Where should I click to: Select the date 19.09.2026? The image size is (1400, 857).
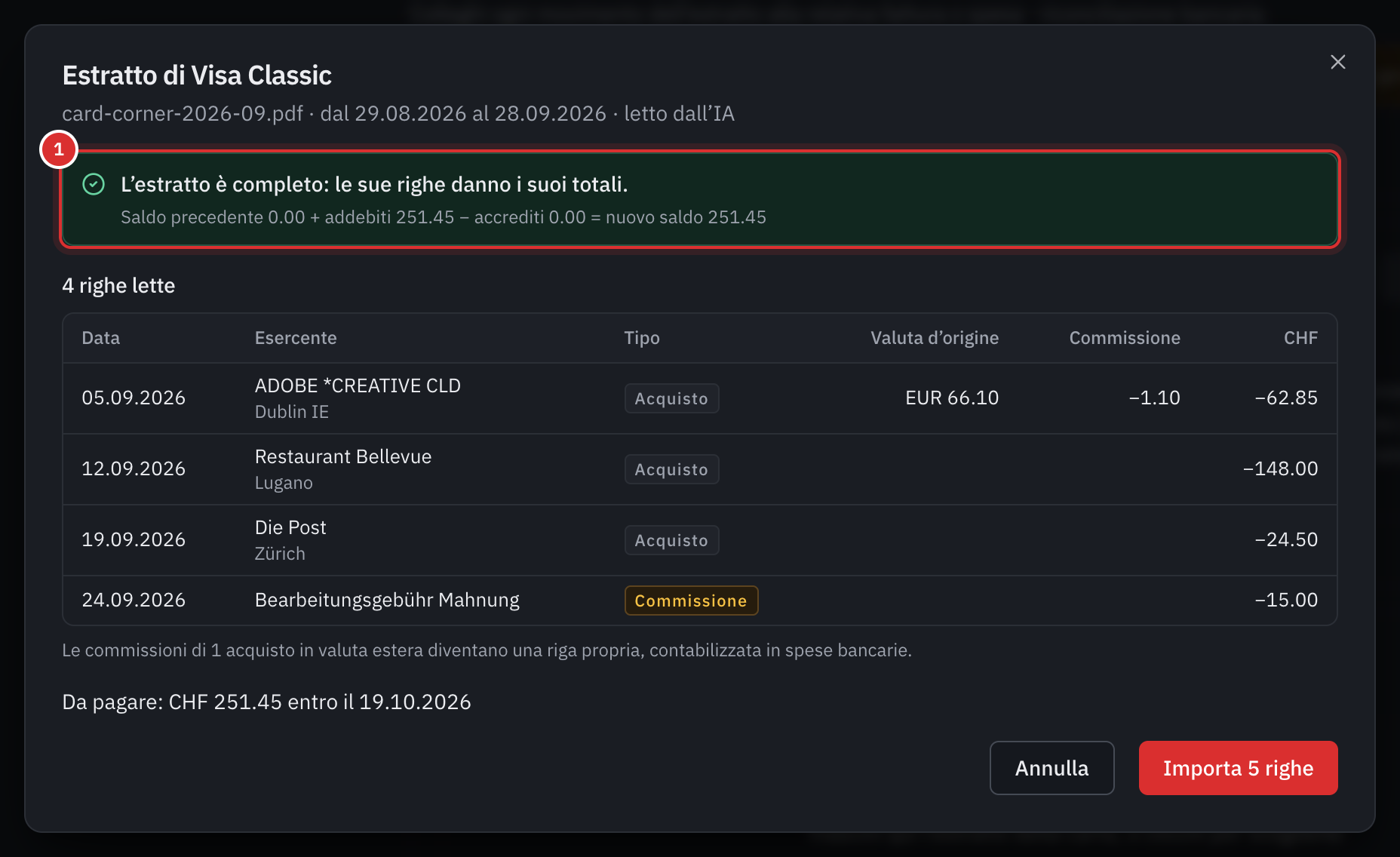point(134,539)
